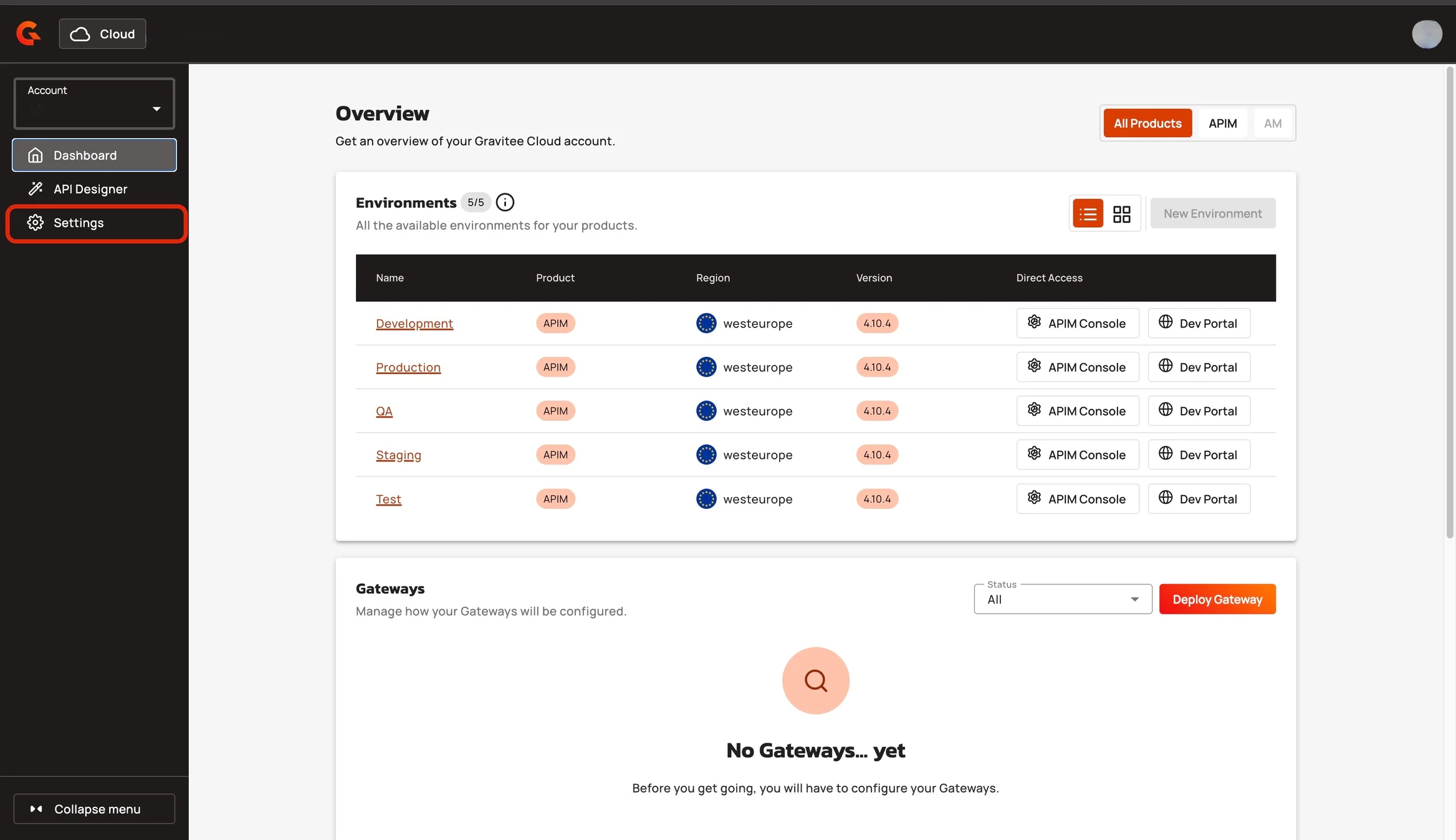
Task: Click the user avatar in top bar
Action: [x=1426, y=34]
